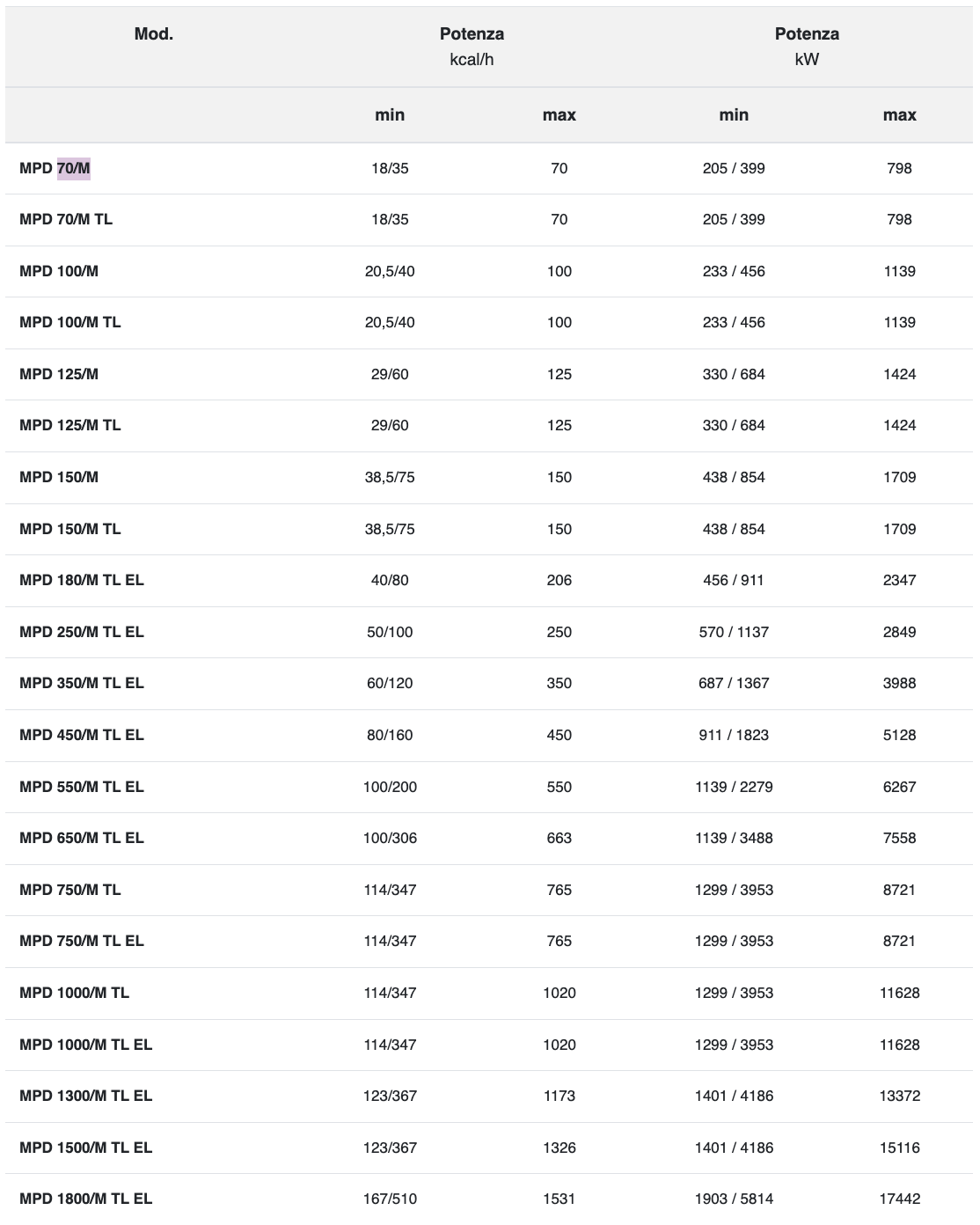Click the Potenza kW column header
Viewport: 980px width, 1225px height.
click(807, 47)
